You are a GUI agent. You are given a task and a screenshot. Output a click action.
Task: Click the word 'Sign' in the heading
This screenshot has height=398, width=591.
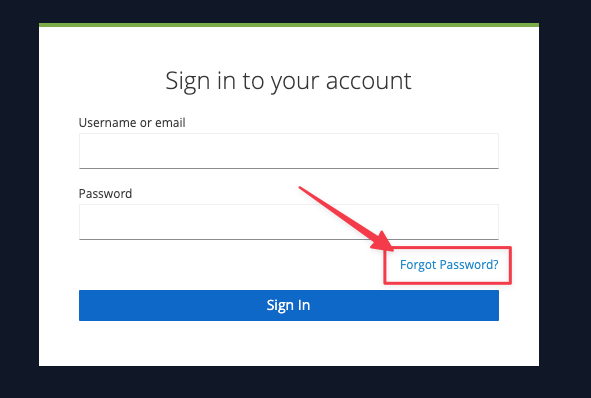[x=188, y=81]
